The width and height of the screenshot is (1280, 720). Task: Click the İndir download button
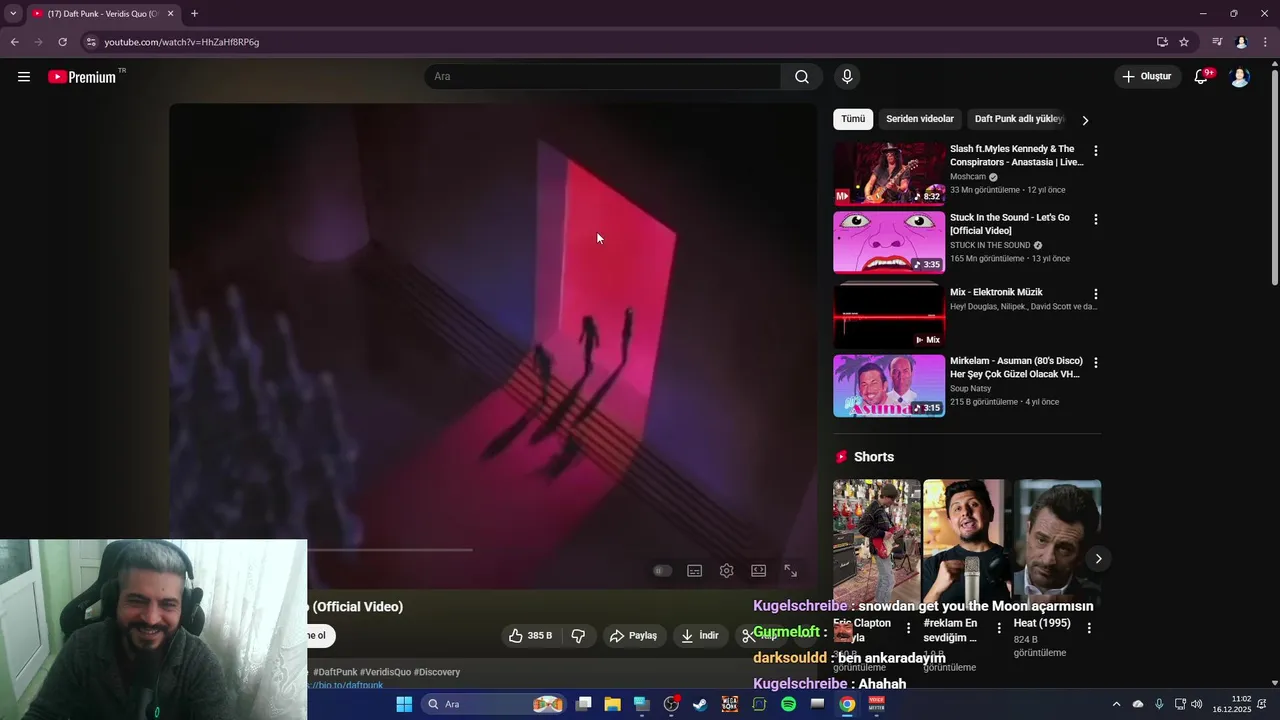(700, 636)
